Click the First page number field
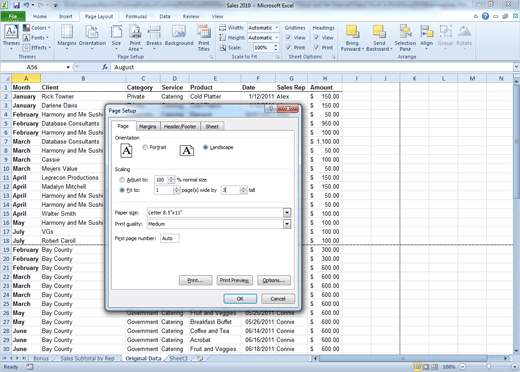Viewport: 520px width, 372px height. point(170,238)
